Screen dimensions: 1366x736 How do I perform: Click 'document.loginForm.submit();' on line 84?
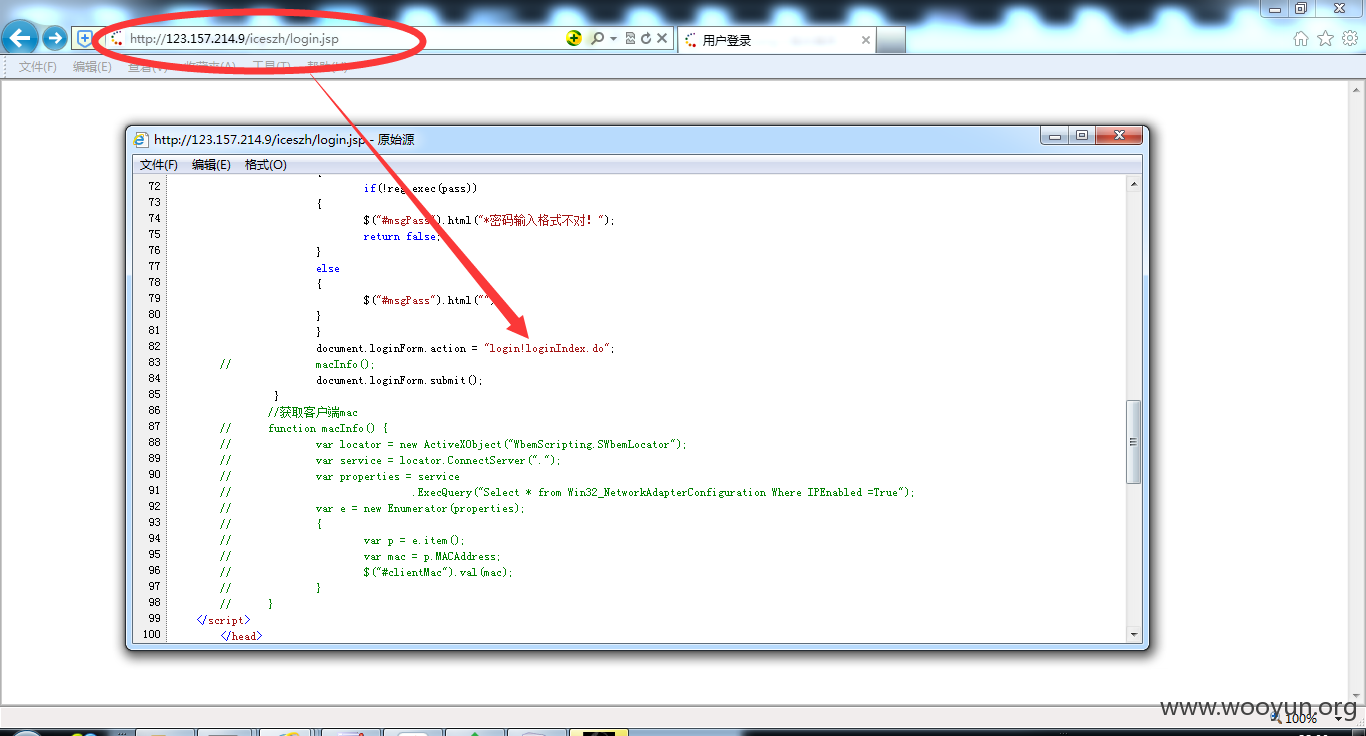[399, 380]
